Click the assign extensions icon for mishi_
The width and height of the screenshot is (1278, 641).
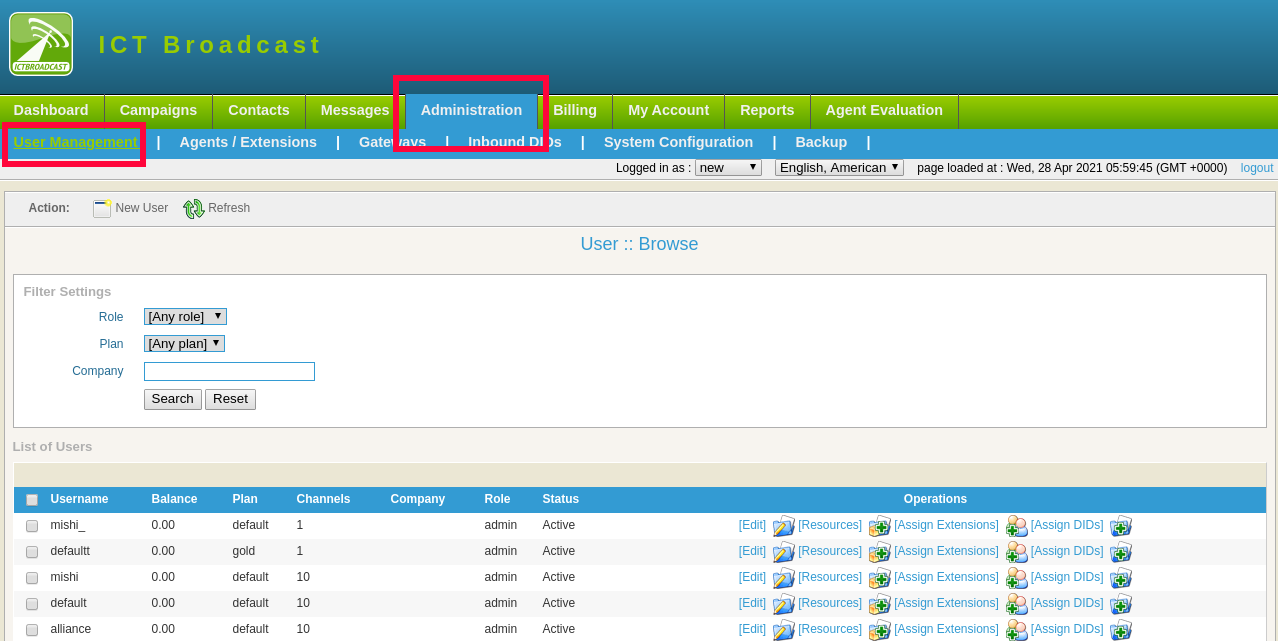click(1017, 526)
